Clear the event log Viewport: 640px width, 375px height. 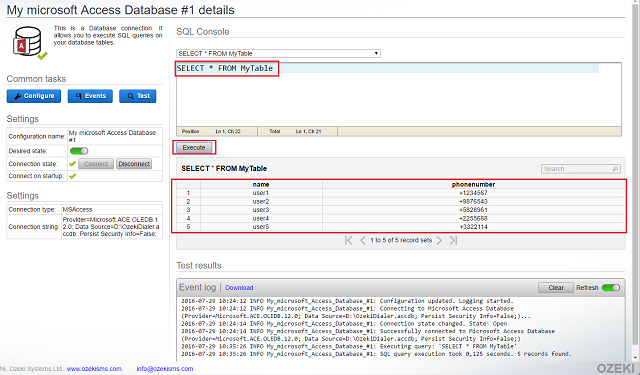point(556,288)
